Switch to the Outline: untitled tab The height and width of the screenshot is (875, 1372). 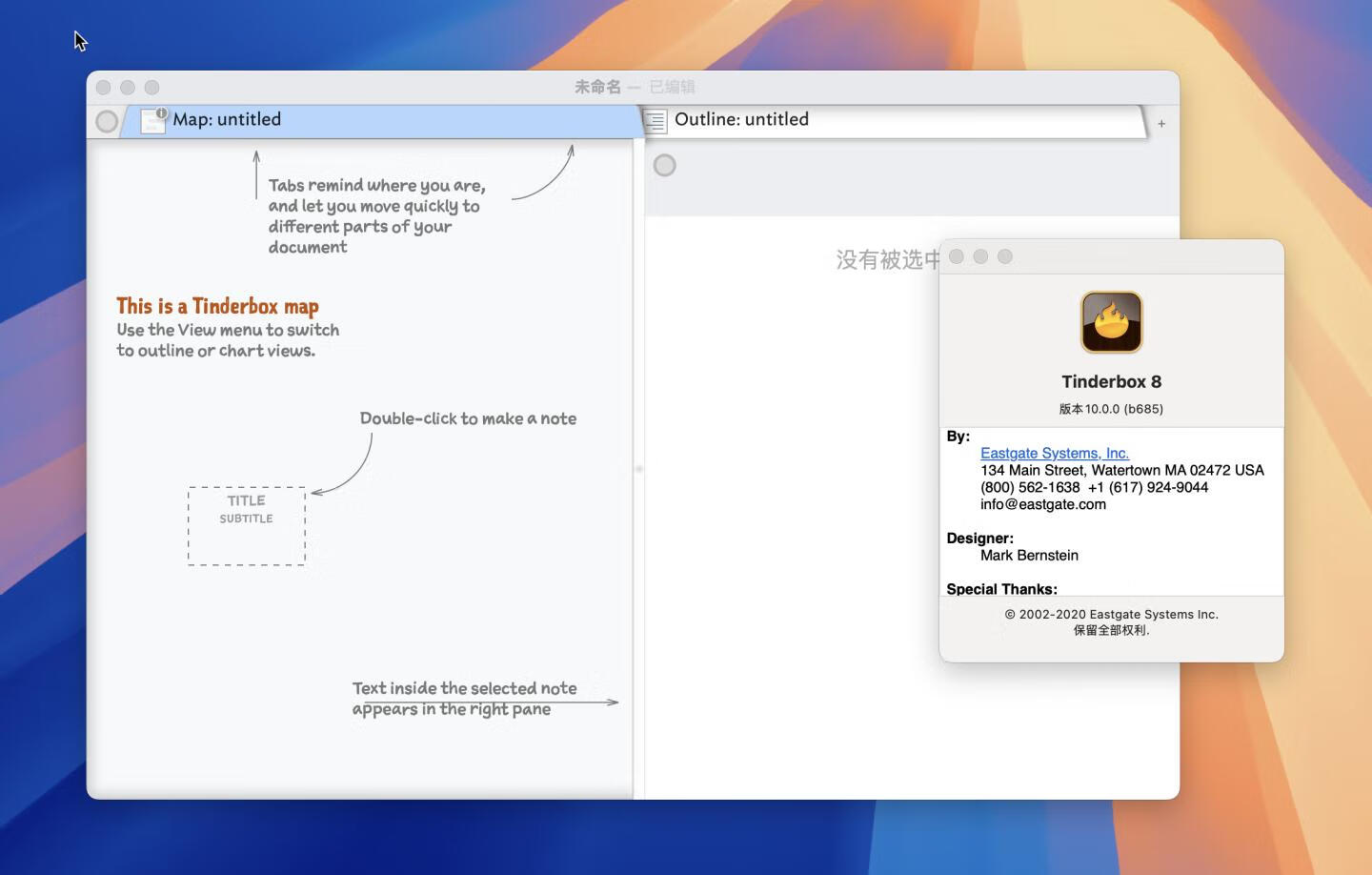click(x=896, y=120)
